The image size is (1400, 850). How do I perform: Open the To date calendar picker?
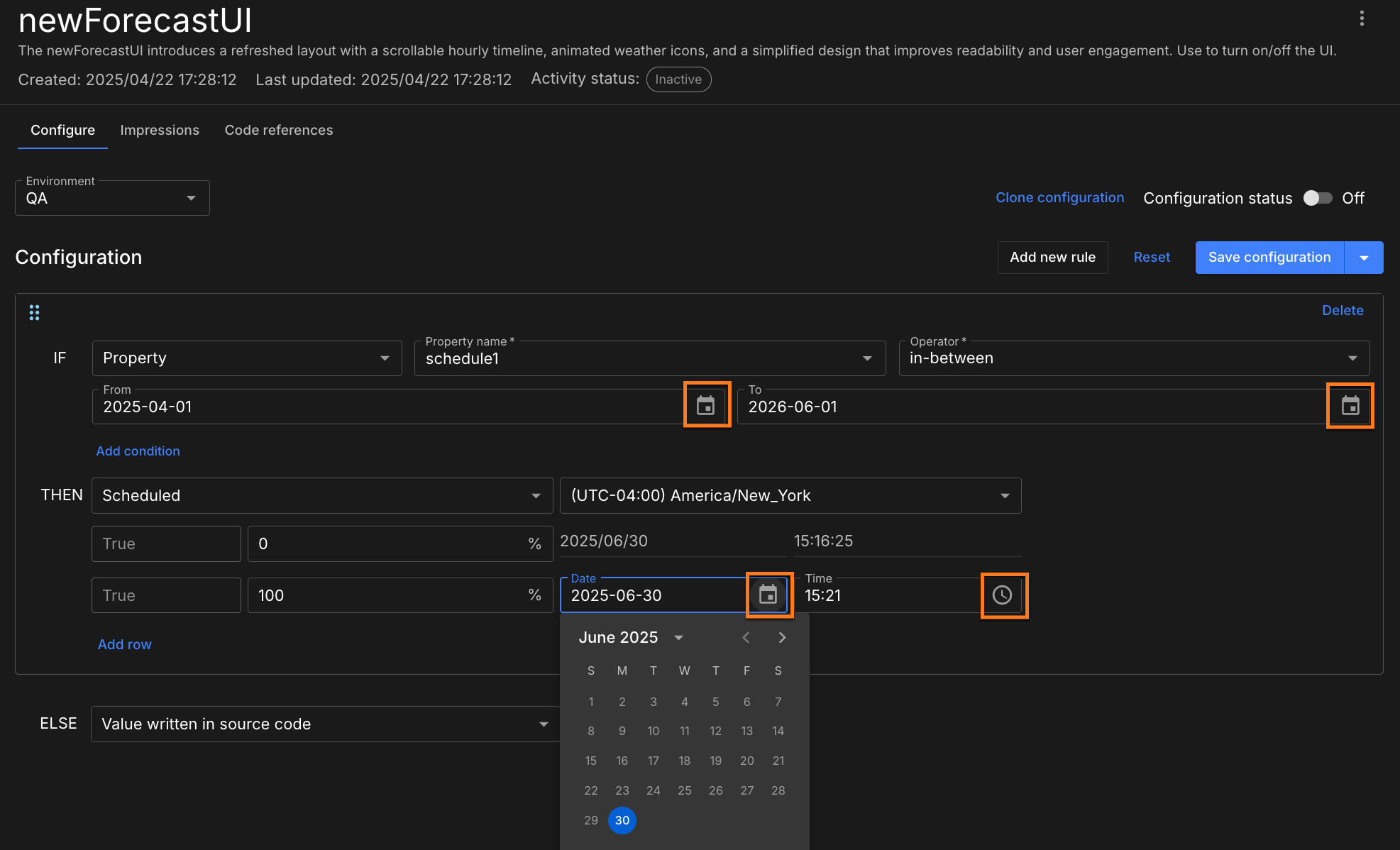(1350, 406)
